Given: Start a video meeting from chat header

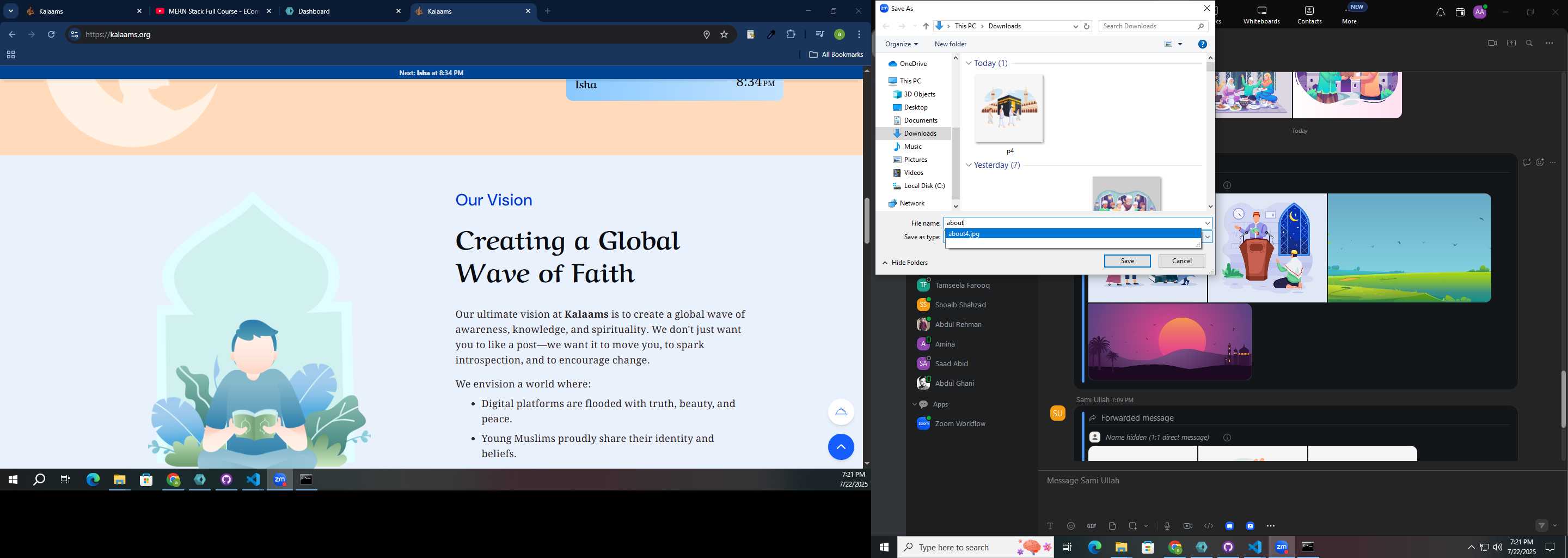Looking at the screenshot, I should click(1491, 43).
